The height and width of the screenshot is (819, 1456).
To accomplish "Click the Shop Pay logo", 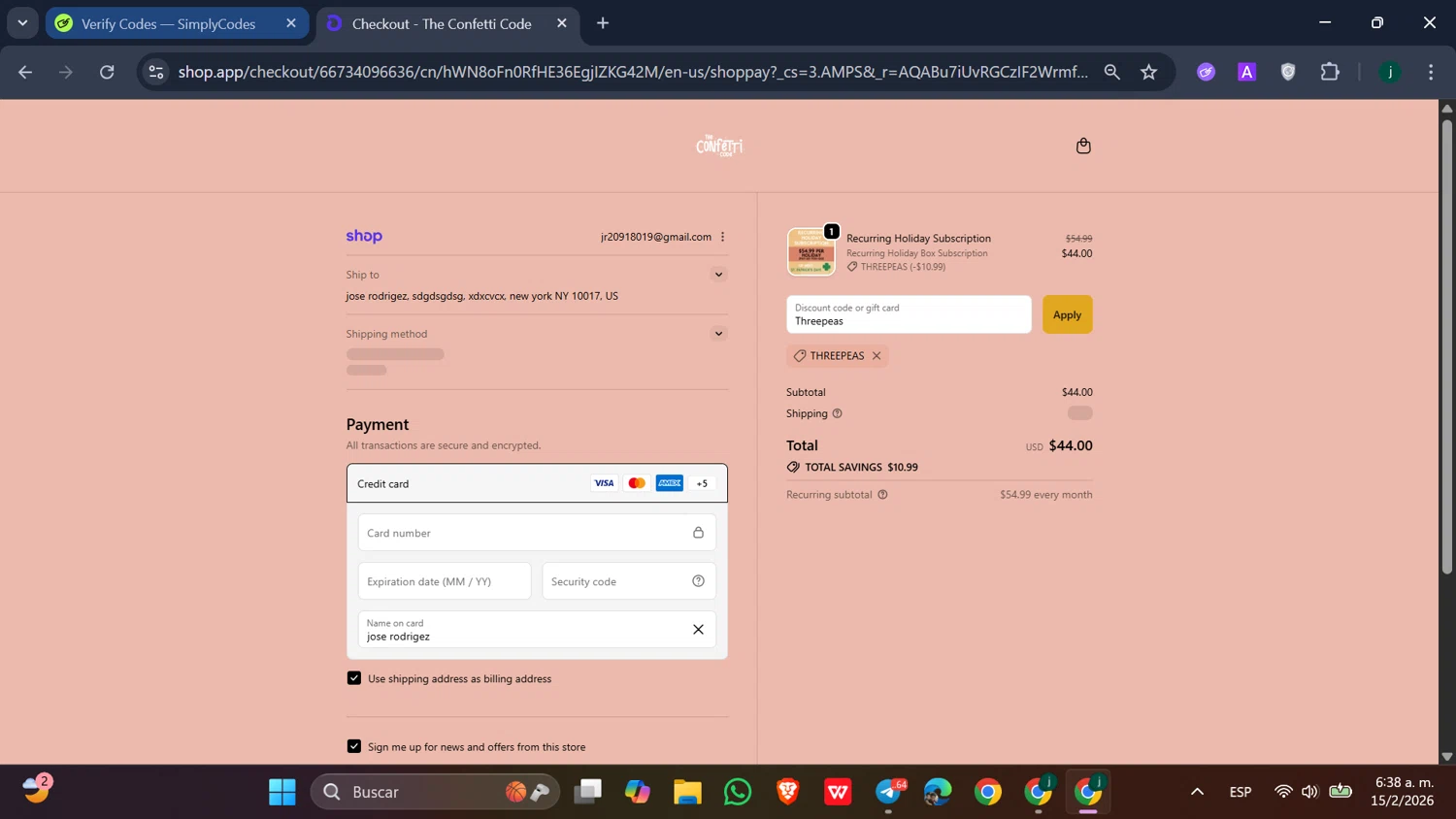I will pyautogui.click(x=364, y=236).
